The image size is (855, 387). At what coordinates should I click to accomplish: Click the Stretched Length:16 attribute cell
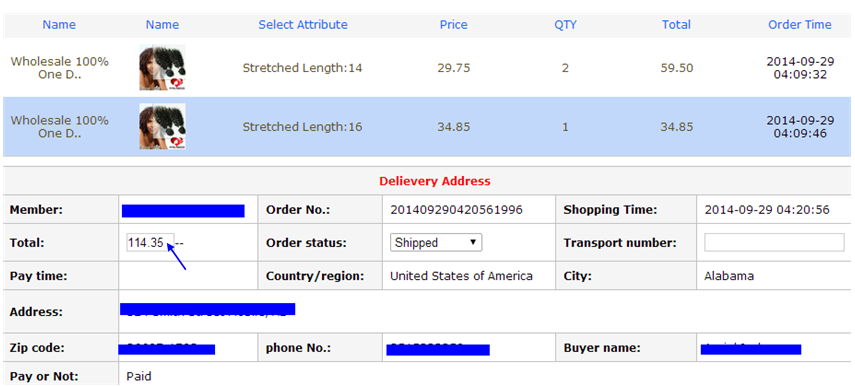(303, 127)
